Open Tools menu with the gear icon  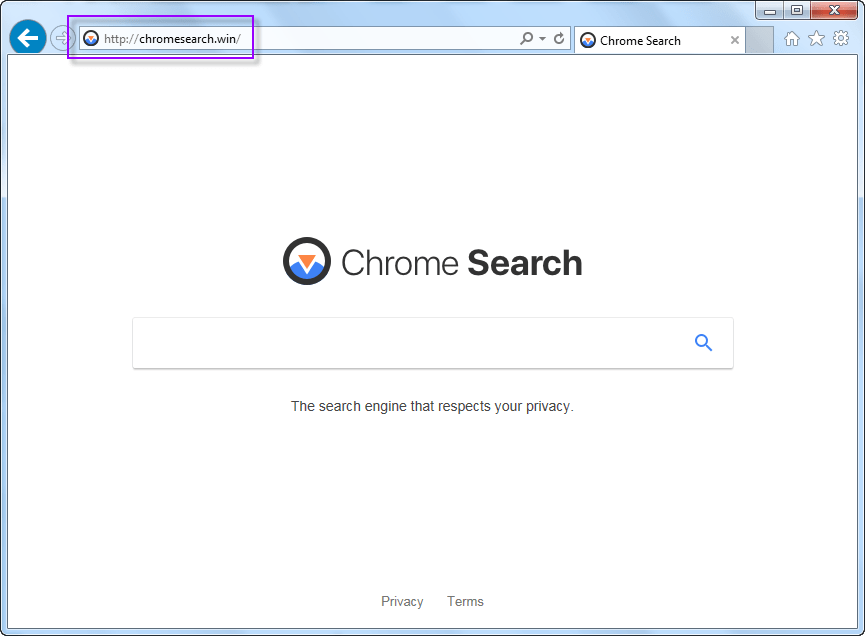(x=841, y=38)
